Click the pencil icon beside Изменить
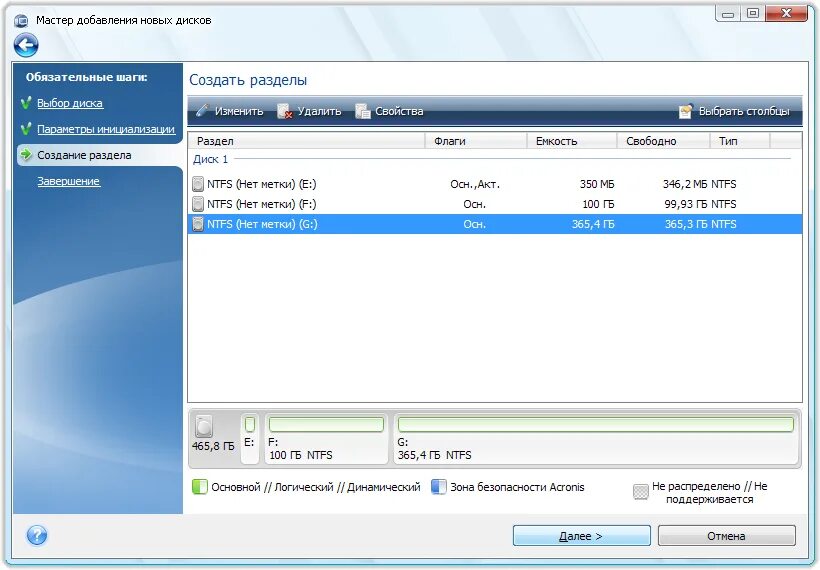The width and height of the screenshot is (820, 570). (x=202, y=110)
